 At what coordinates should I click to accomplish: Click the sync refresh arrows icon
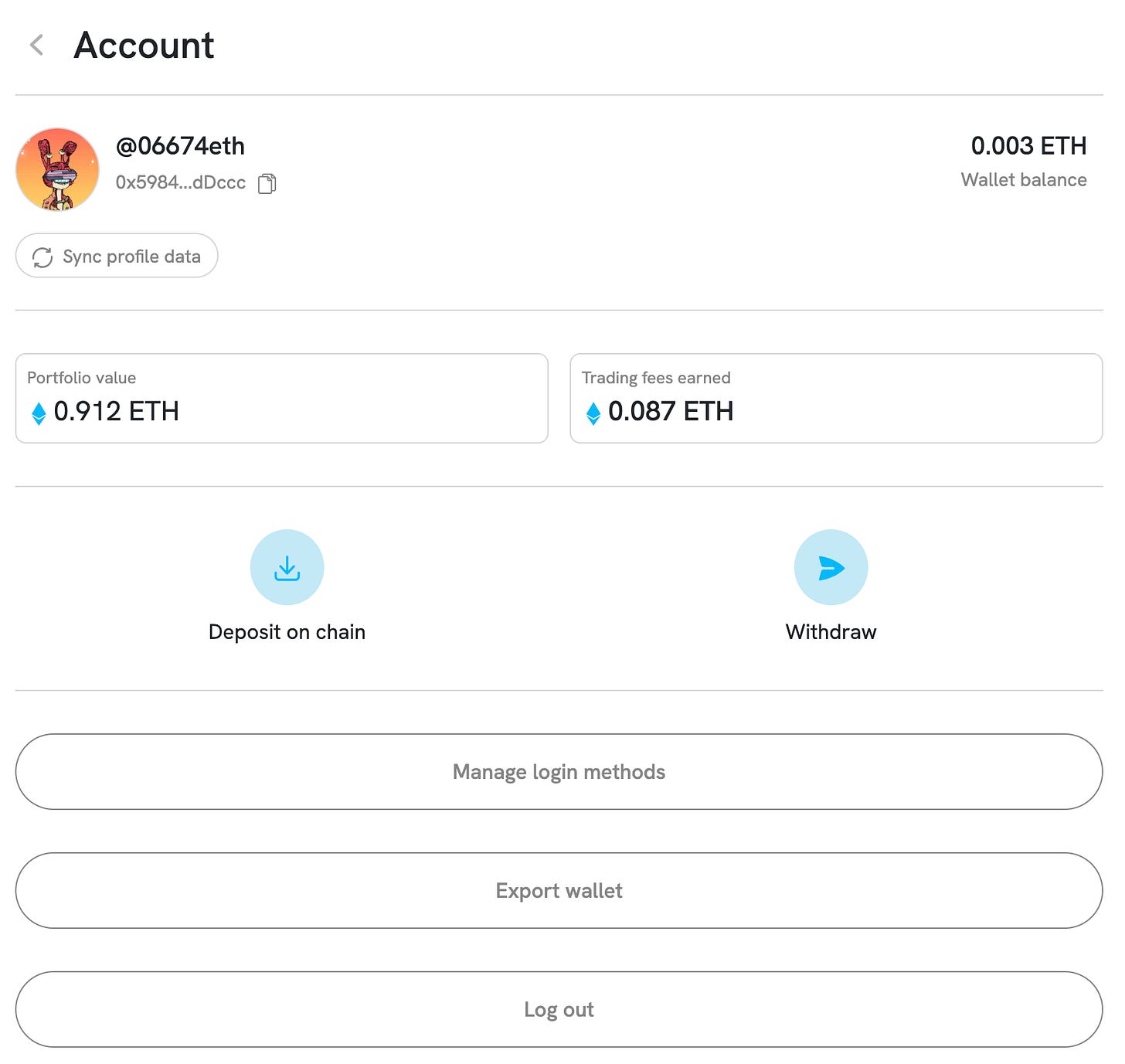[42, 257]
